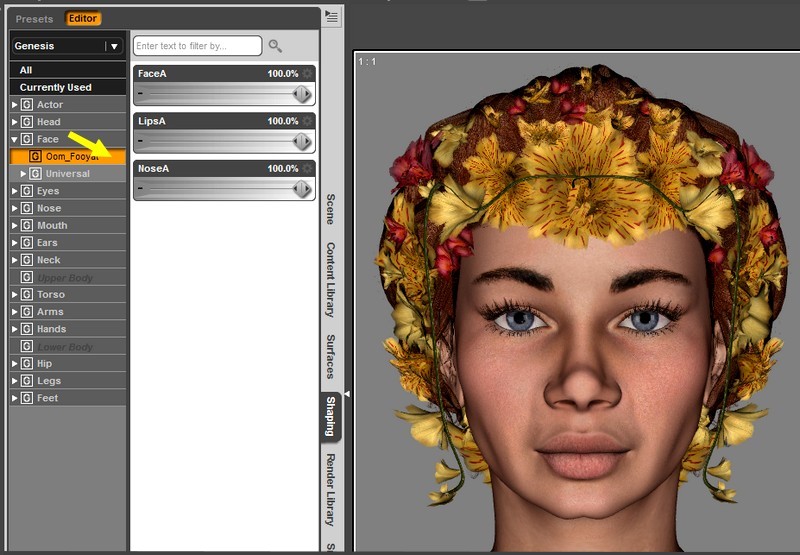800x555 pixels.
Task: Switch to the Presets tab
Action: [x=34, y=19]
